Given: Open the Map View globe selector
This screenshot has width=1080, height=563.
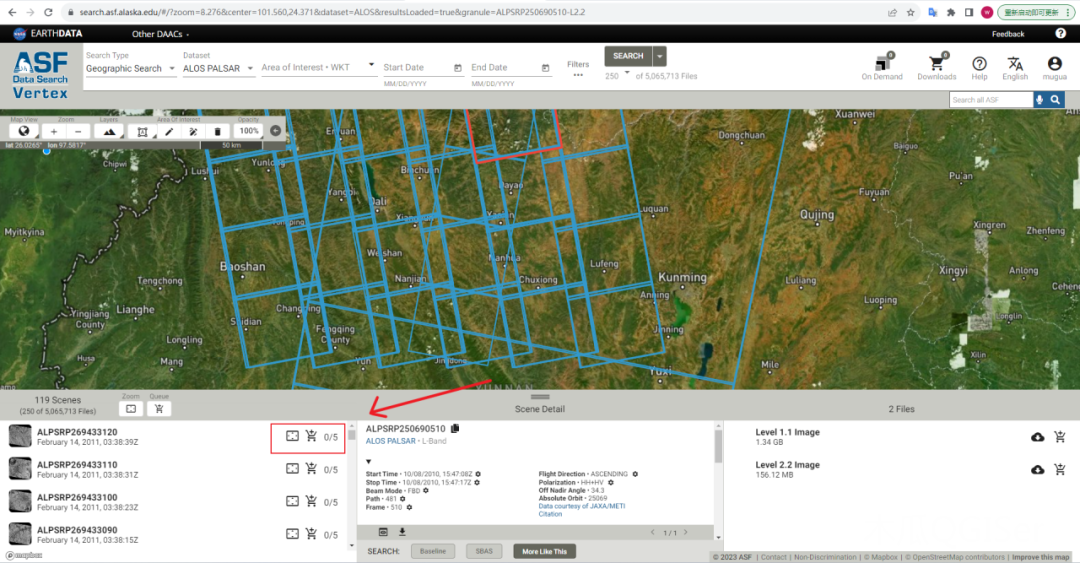Looking at the screenshot, I should [23, 131].
